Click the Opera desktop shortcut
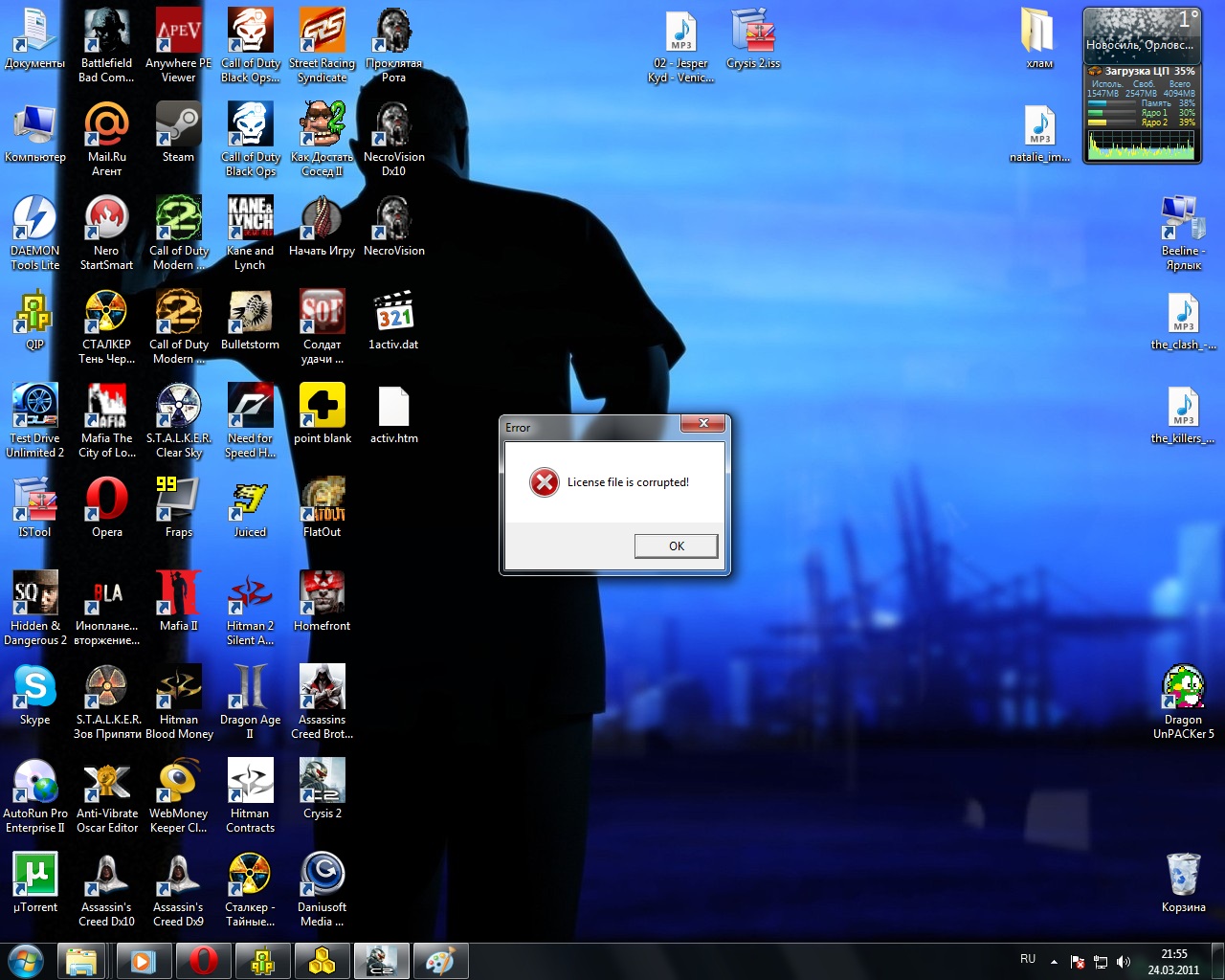This screenshot has height=980, width=1225. coord(106,507)
